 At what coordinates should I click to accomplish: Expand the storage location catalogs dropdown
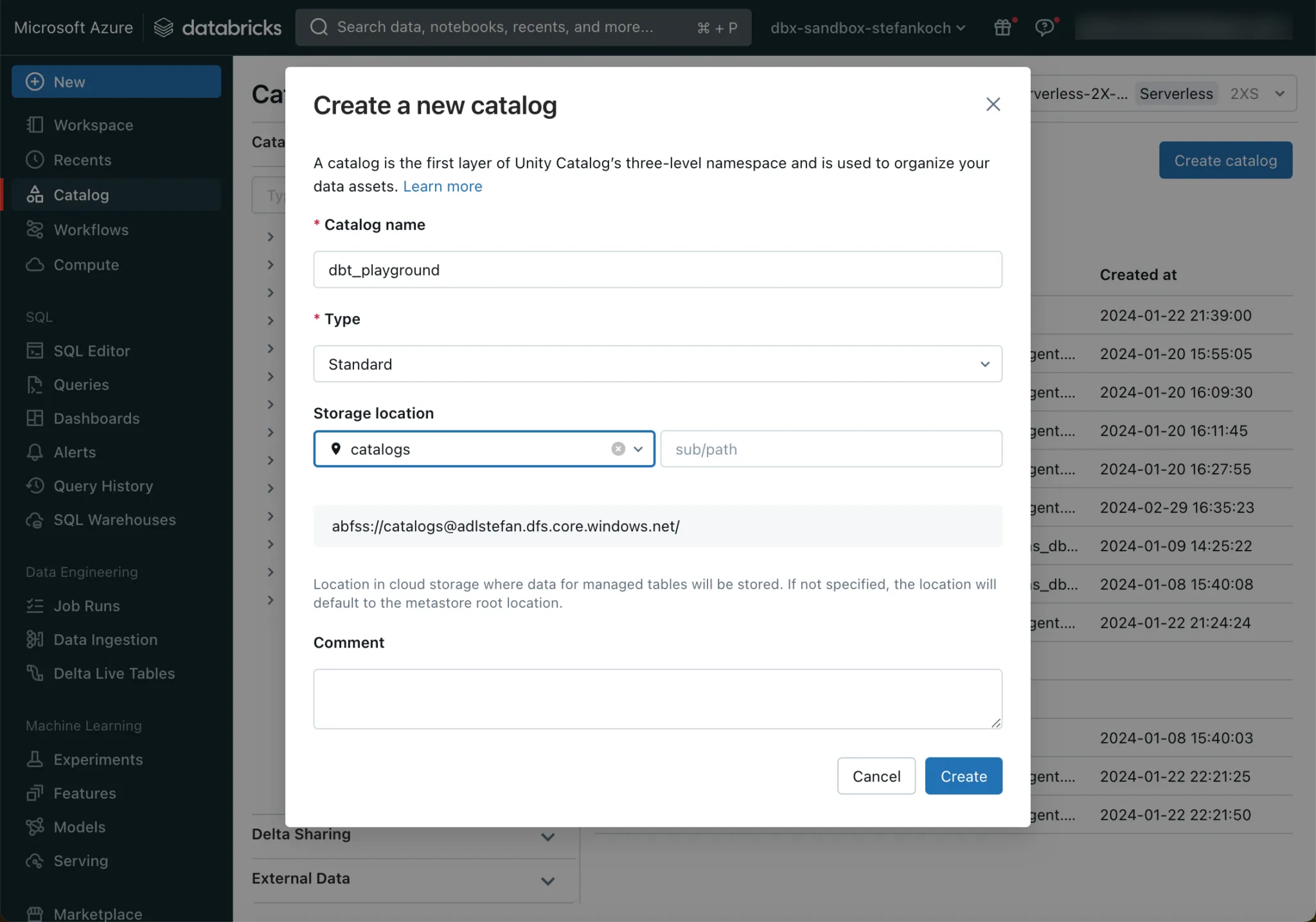638,449
